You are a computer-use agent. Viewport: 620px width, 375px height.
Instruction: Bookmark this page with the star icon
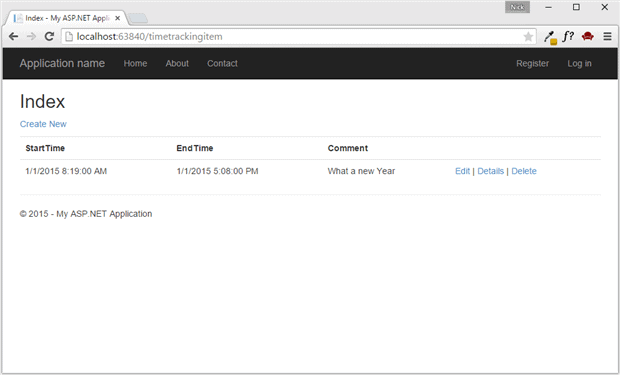point(528,37)
